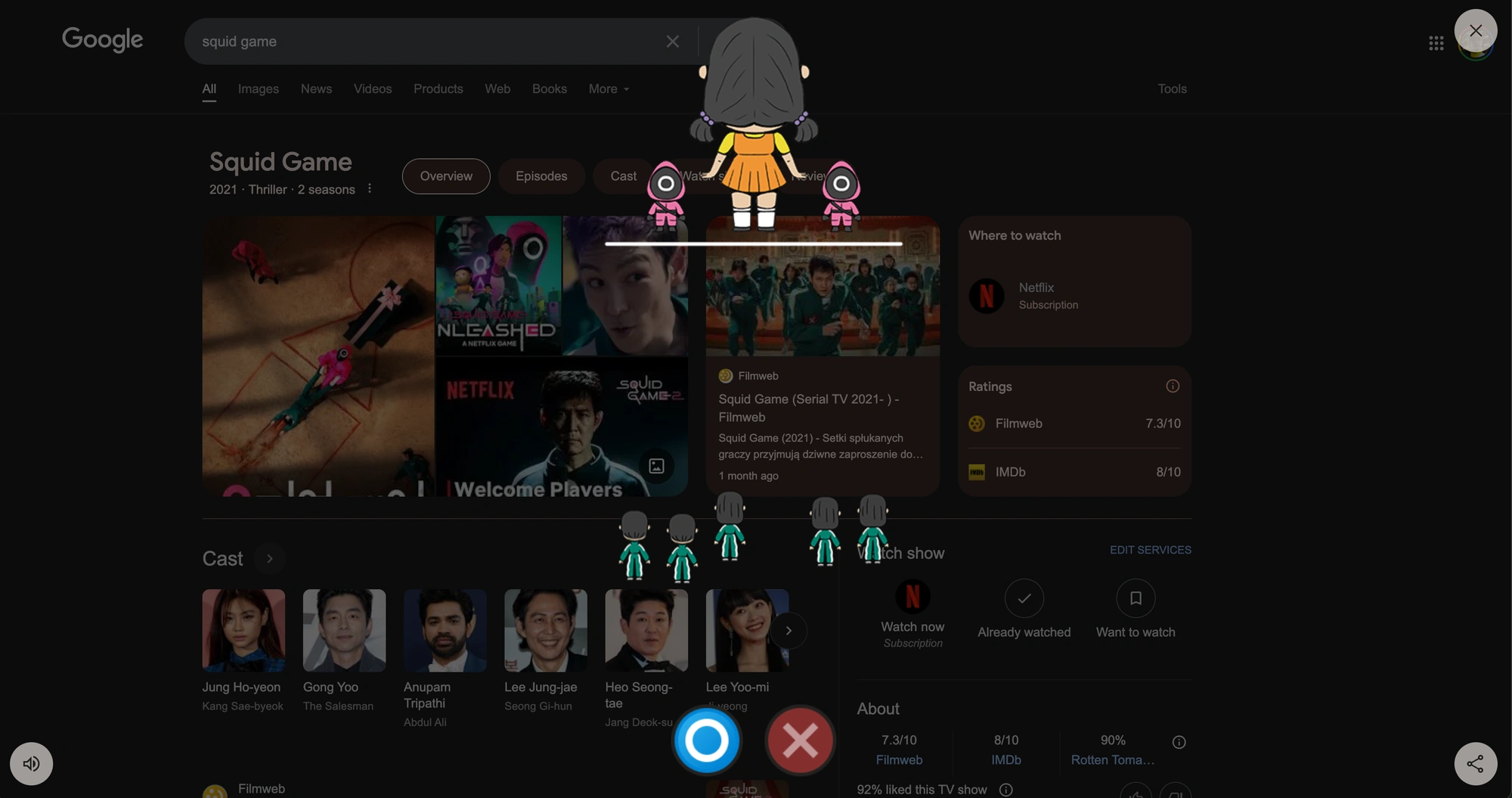1512x798 pixels.
Task: Select the All results tab
Action: (209, 89)
